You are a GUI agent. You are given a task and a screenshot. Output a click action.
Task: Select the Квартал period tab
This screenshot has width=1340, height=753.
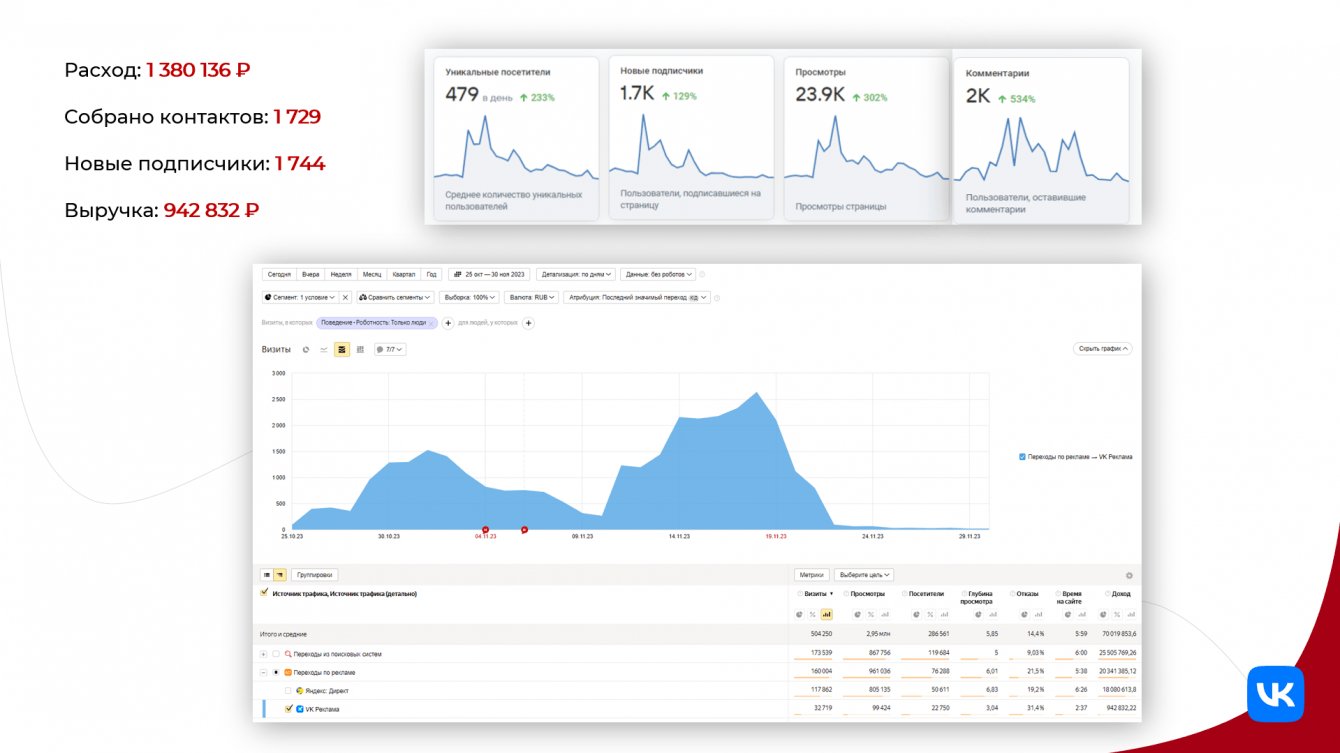[x=404, y=274]
